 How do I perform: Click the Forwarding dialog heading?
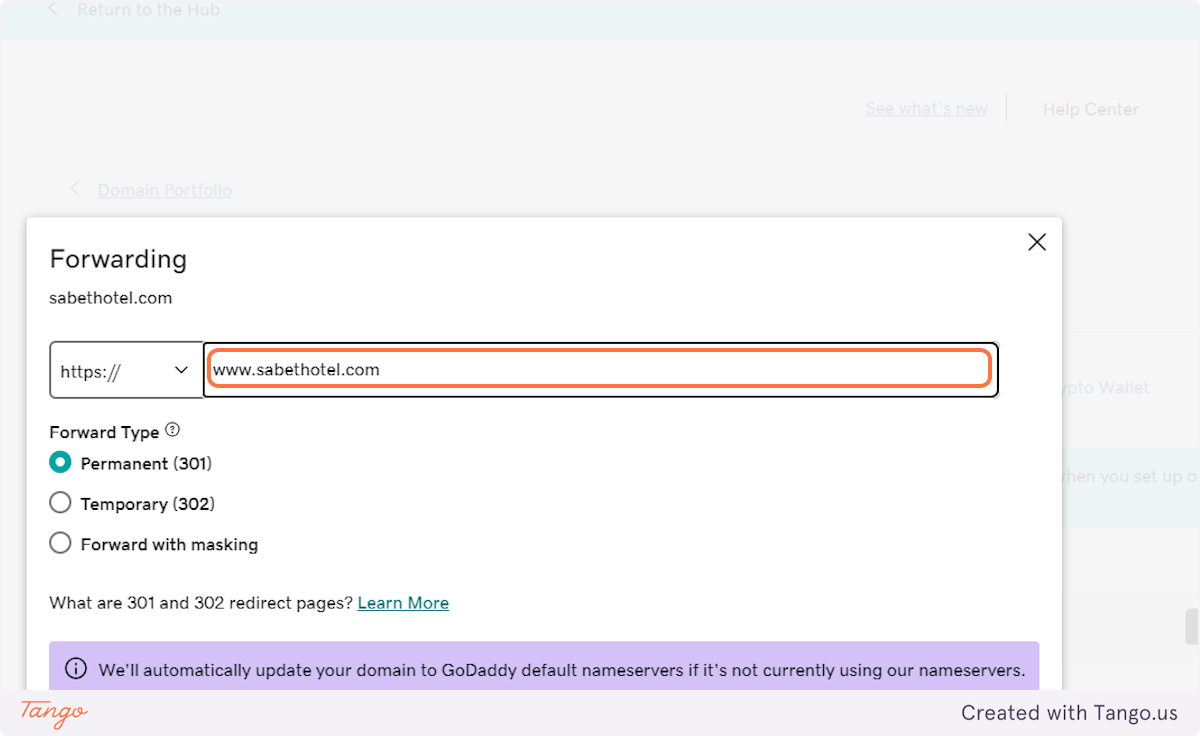click(x=118, y=259)
